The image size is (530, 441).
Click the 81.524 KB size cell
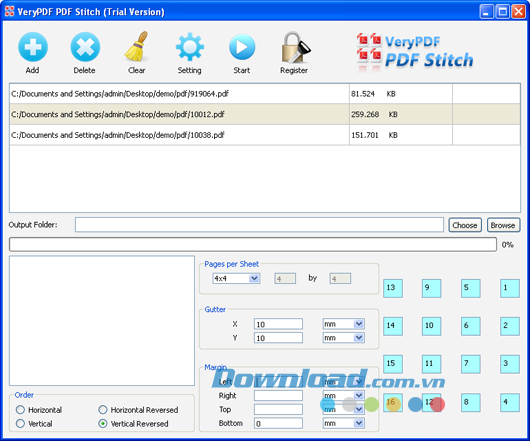pos(401,94)
